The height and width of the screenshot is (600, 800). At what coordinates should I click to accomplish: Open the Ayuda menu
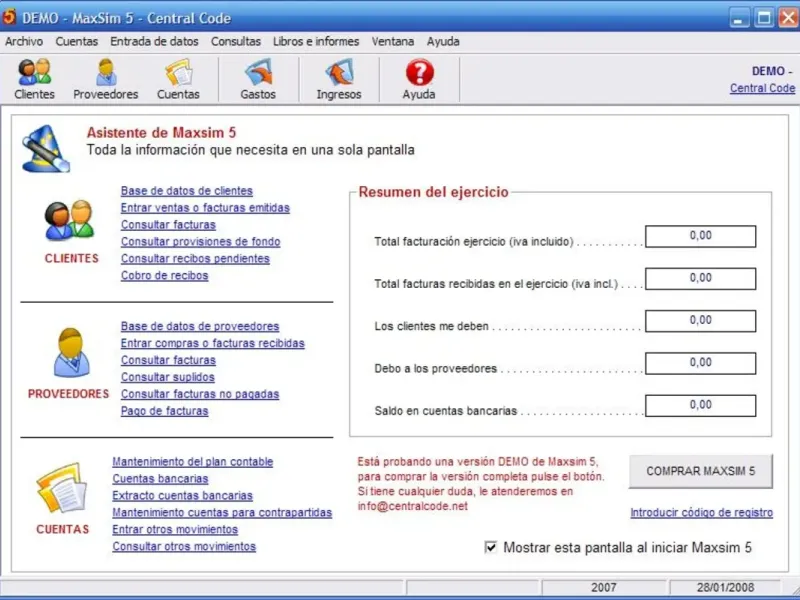click(x=443, y=41)
